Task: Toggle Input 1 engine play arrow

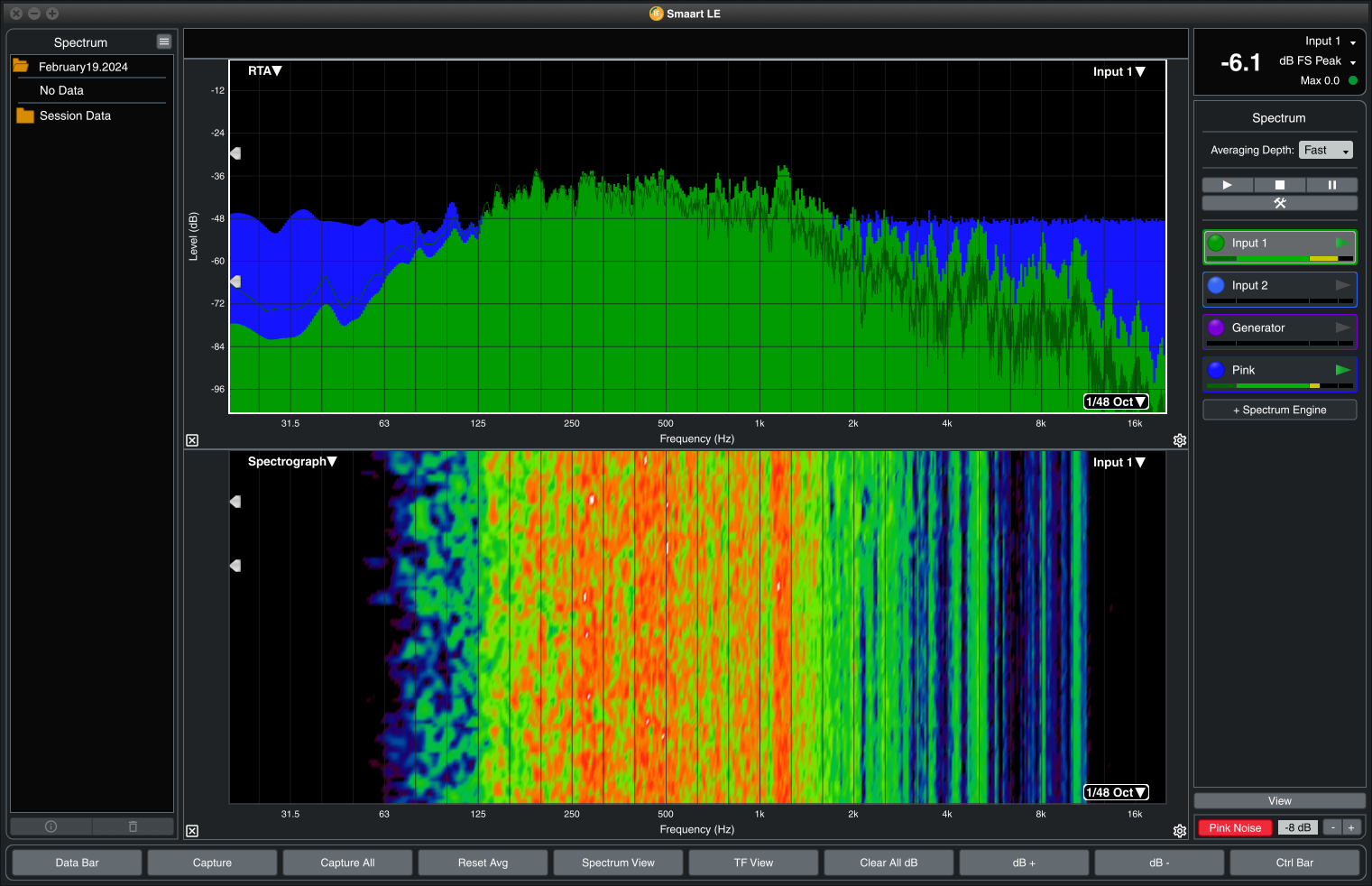Action: click(x=1342, y=243)
